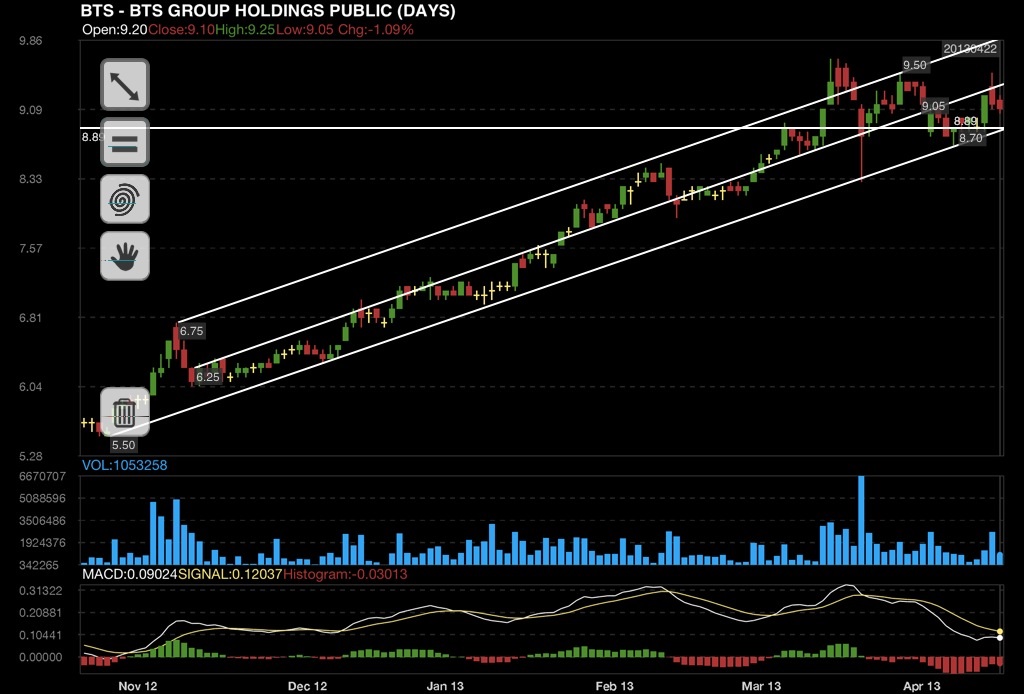Click the 20130422 date label
The width and height of the screenshot is (1024, 694).
[x=970, y=48]
